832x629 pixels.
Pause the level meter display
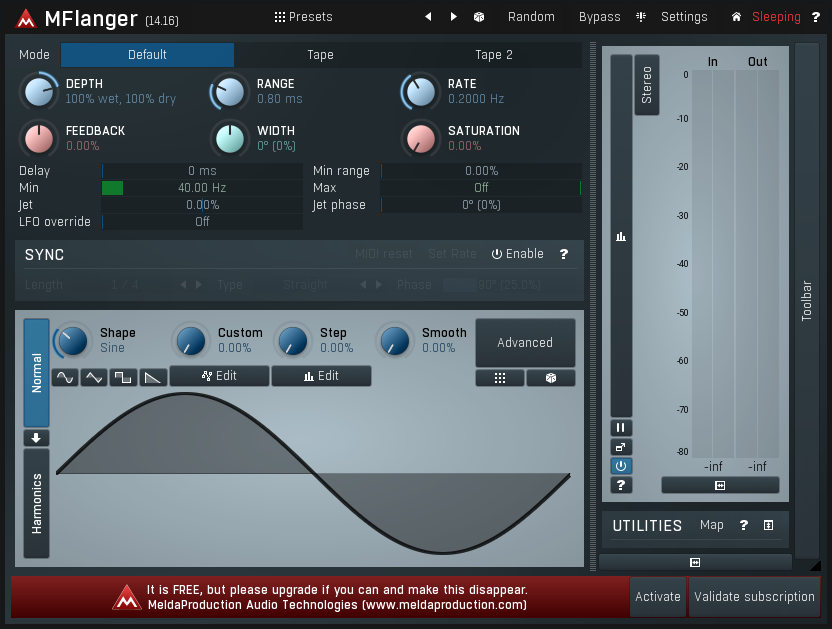click(621, 428)
